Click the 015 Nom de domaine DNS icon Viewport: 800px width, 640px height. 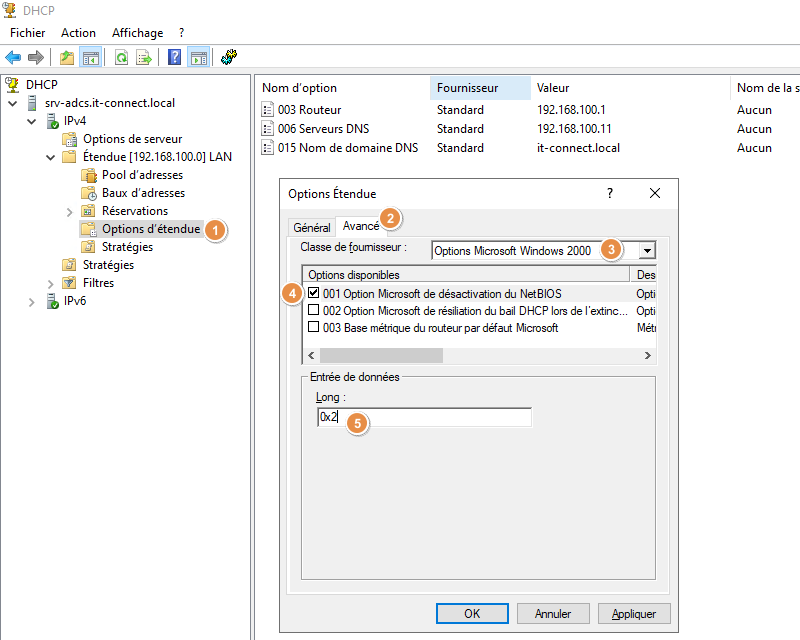click(267, 147)
